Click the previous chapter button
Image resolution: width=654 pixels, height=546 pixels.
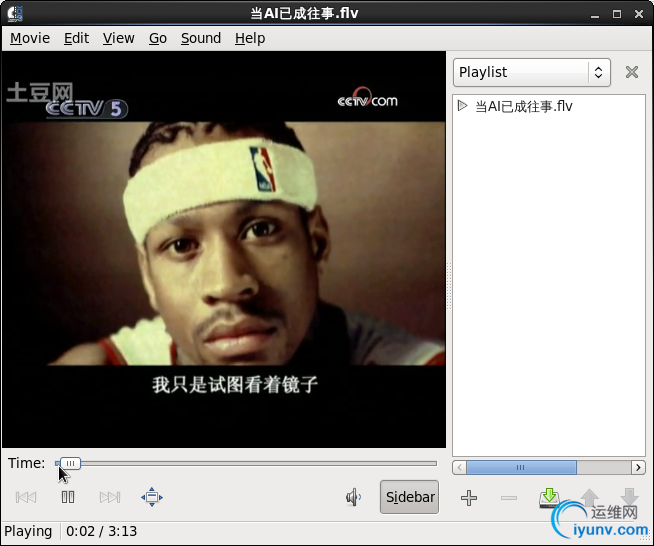26,497
